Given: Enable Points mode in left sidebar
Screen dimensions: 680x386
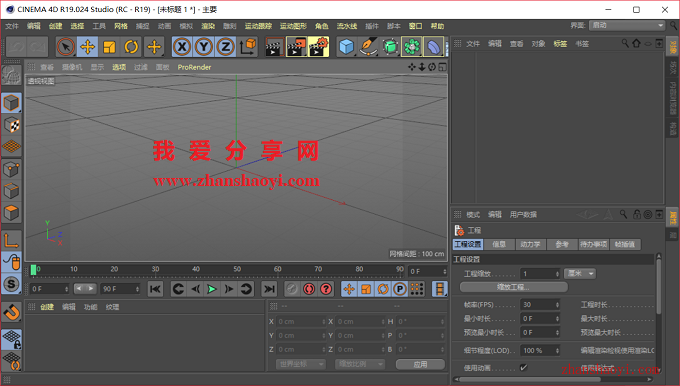Looking at the screenshot, I should click(11, 169).
